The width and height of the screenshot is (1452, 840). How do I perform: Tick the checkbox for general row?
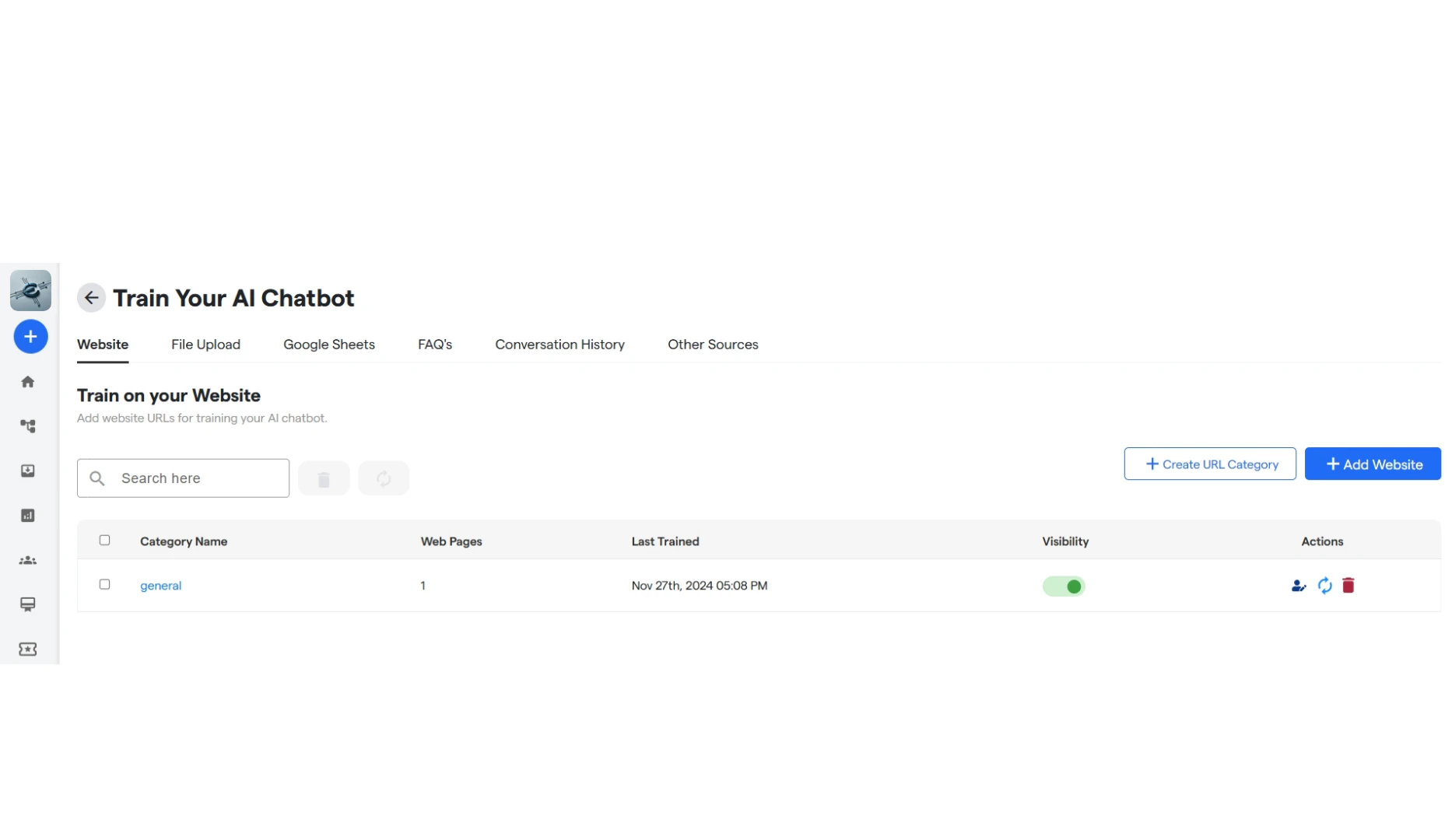[104, 585]
